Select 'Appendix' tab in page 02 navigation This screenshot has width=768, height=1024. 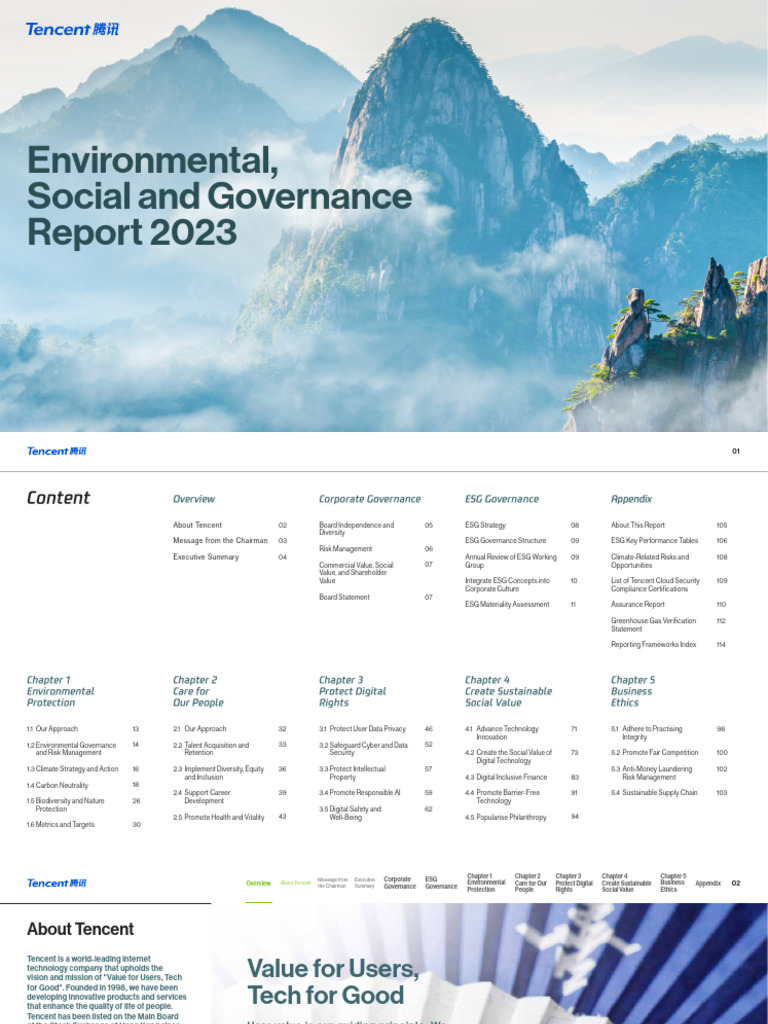point(708,884)
